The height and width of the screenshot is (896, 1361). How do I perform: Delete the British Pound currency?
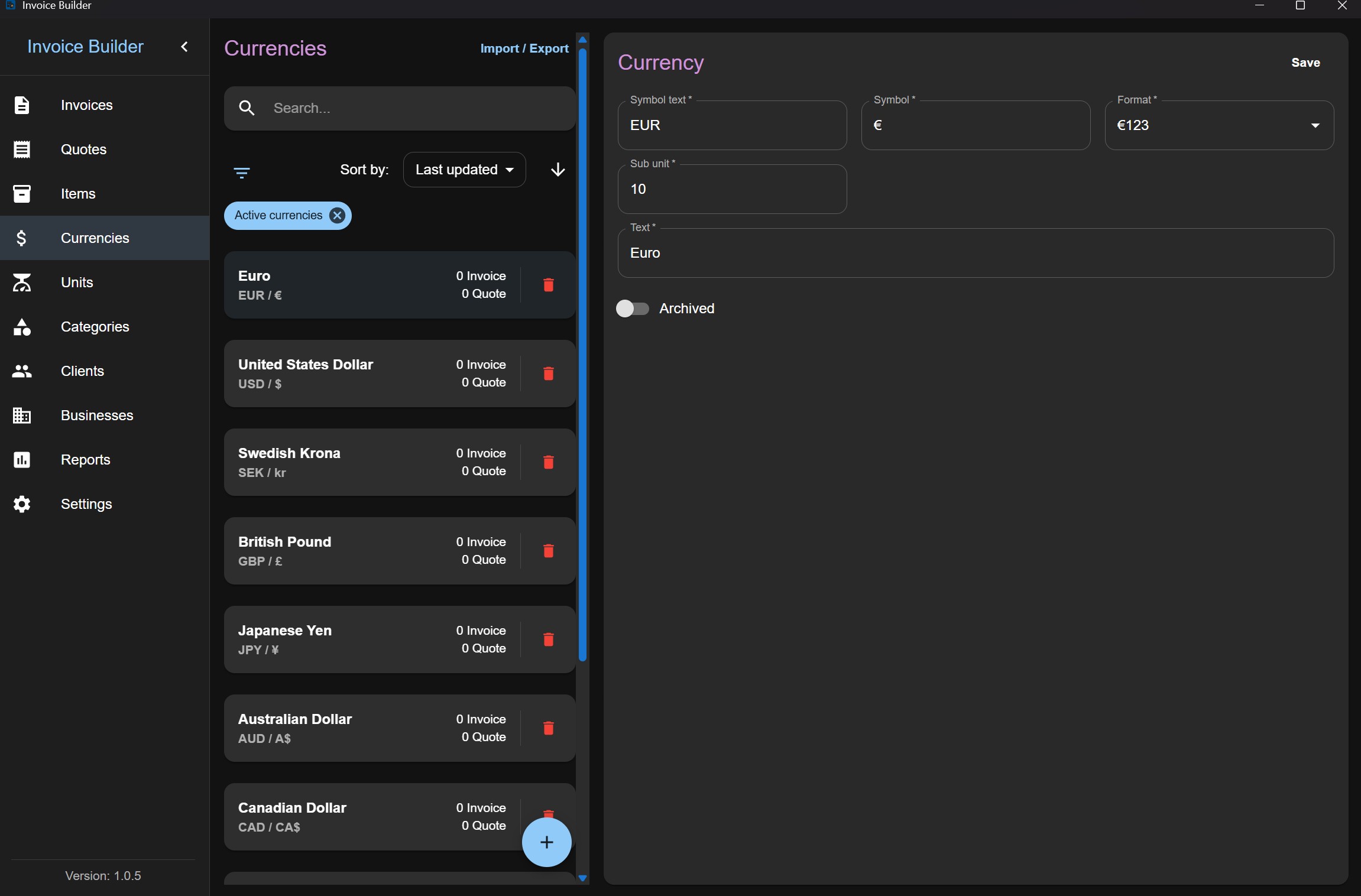point(549,551)
